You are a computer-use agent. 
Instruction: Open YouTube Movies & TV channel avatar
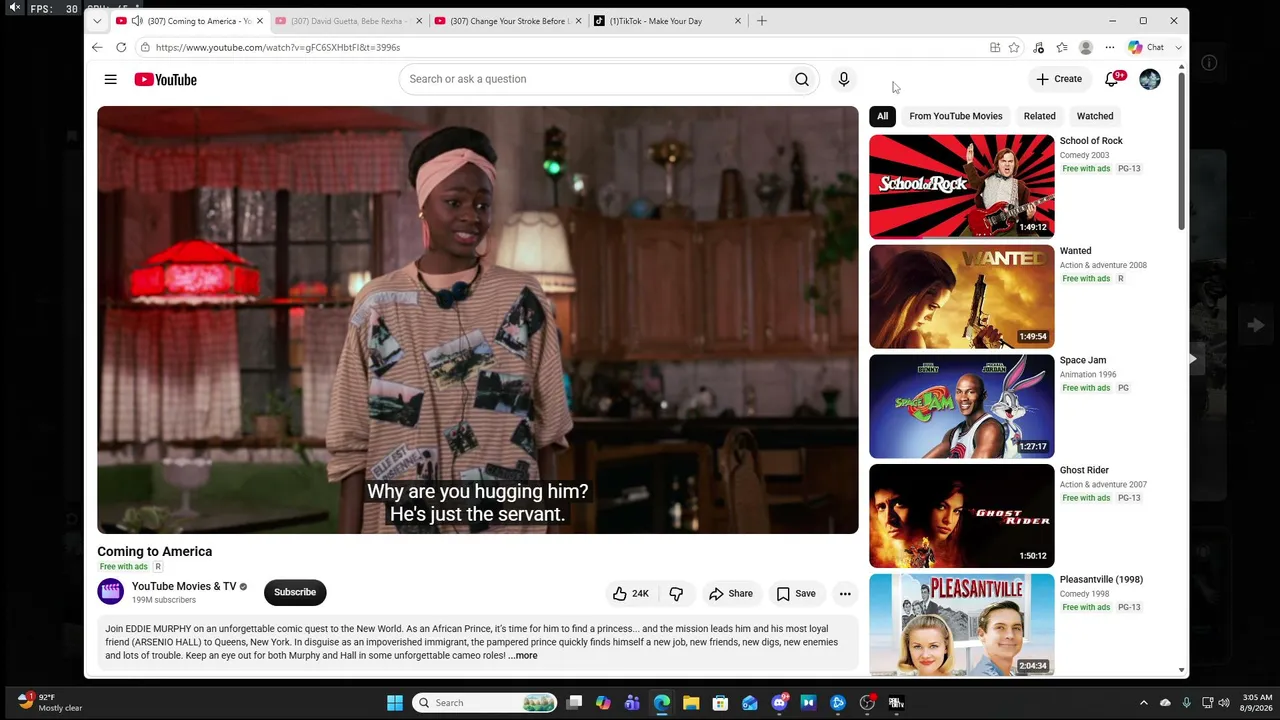tap(110, 592)
